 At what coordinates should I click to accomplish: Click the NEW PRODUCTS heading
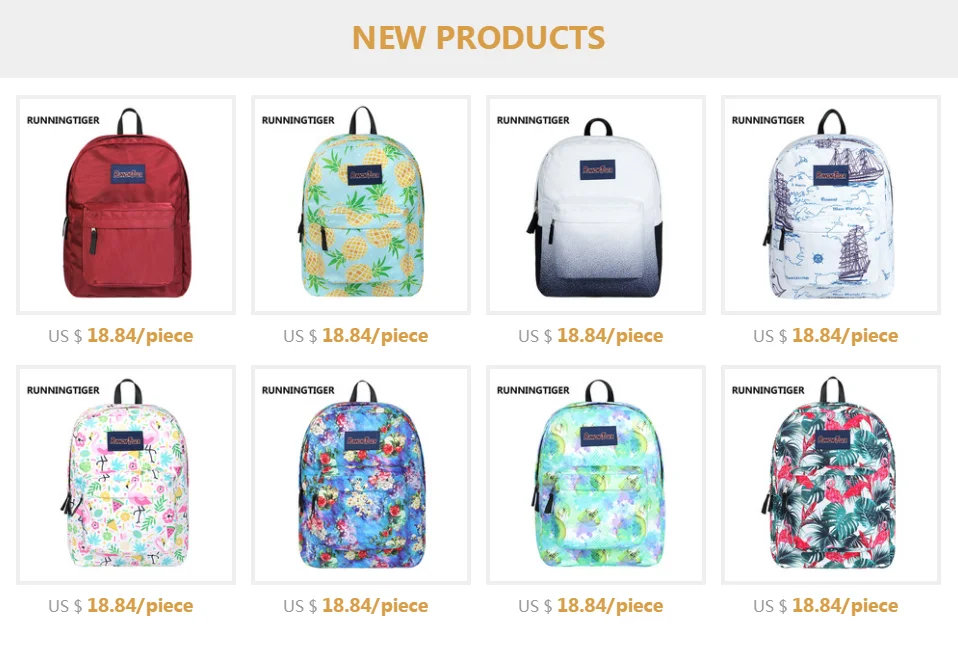coord(478,38)
